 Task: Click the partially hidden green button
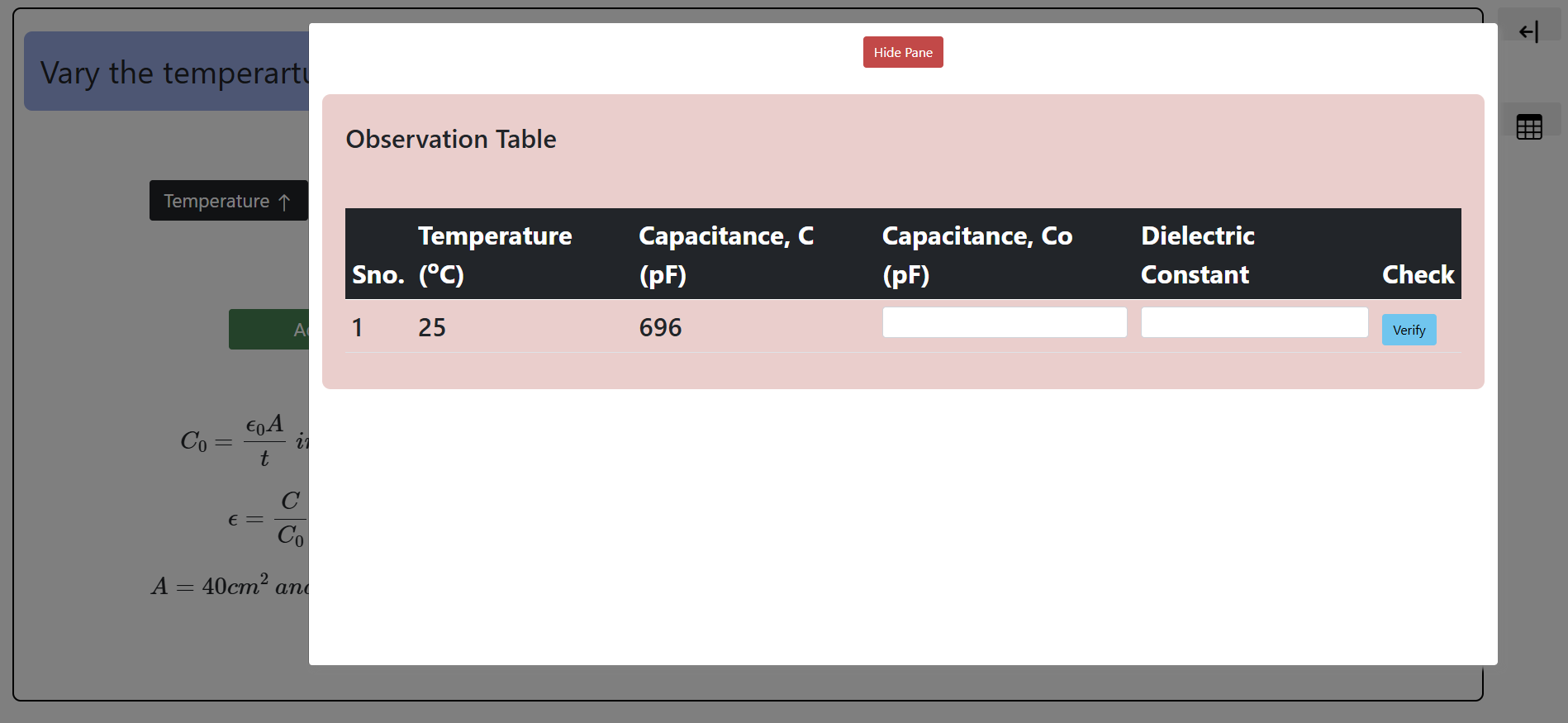[269, 330]
